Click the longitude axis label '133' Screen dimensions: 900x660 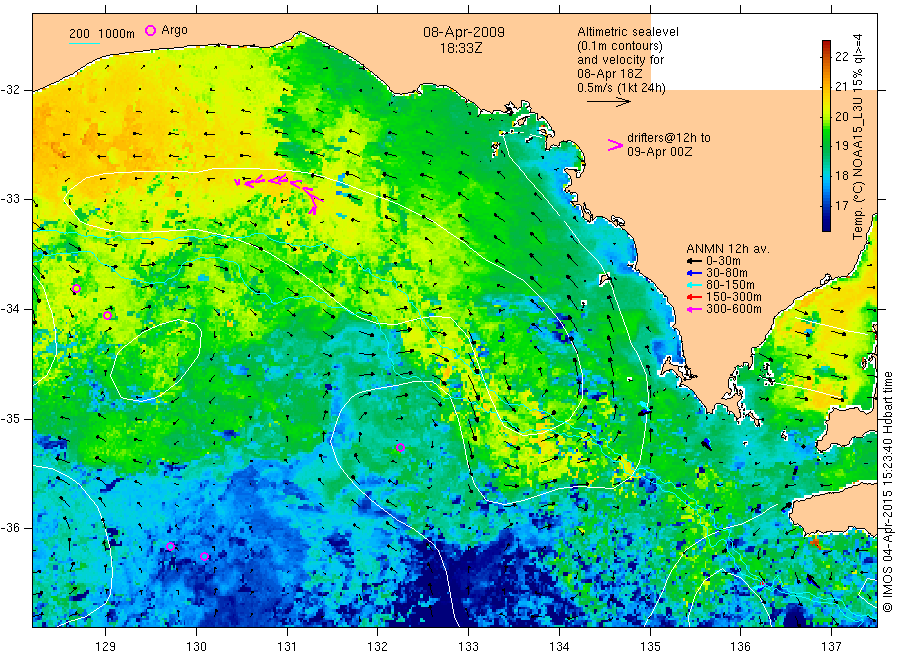pyautogui.click(x=468, y=647)
